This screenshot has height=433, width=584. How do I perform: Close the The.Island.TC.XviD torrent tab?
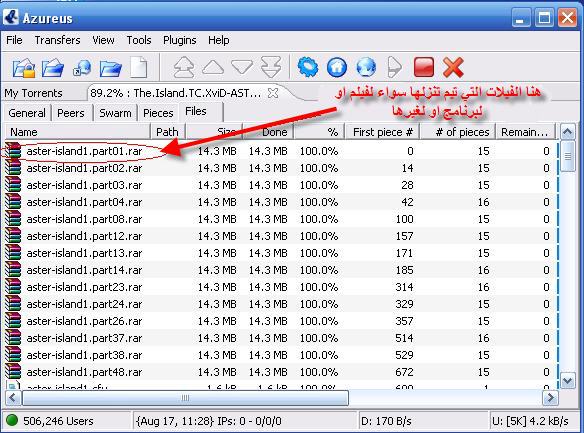point(273,93)
